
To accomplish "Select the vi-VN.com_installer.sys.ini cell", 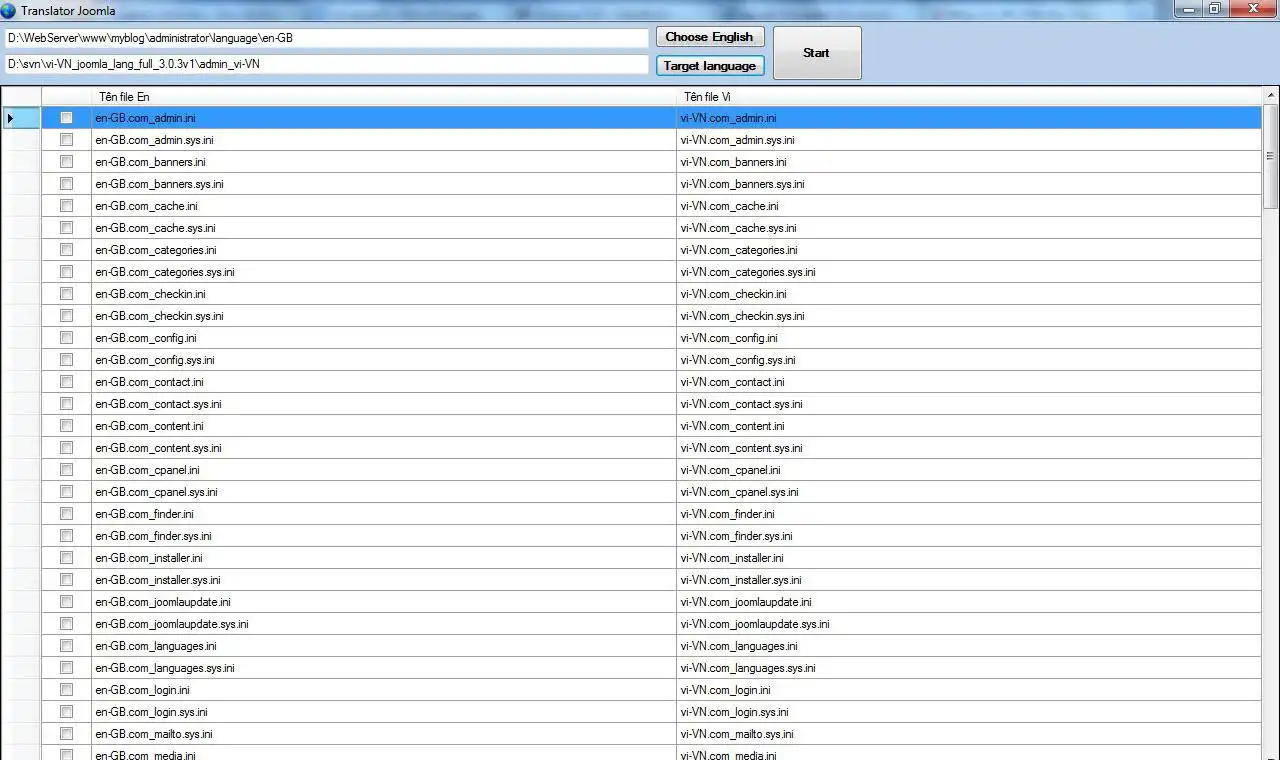I will (x=969, y=580).
